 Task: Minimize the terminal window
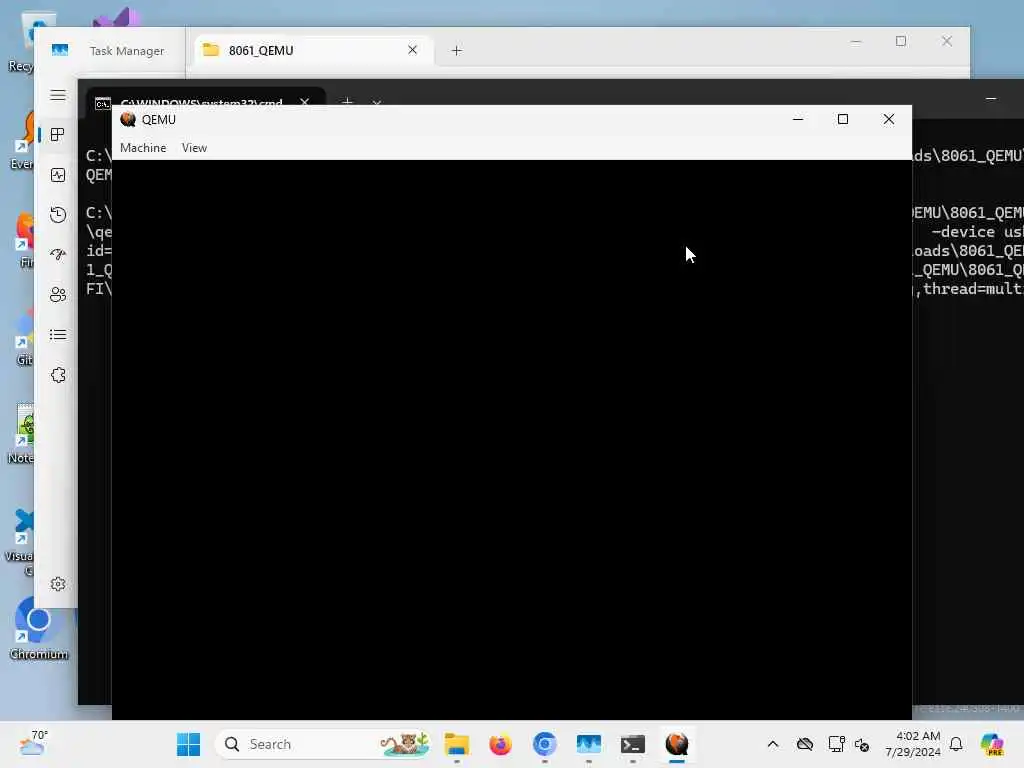(x=991, y=99)
